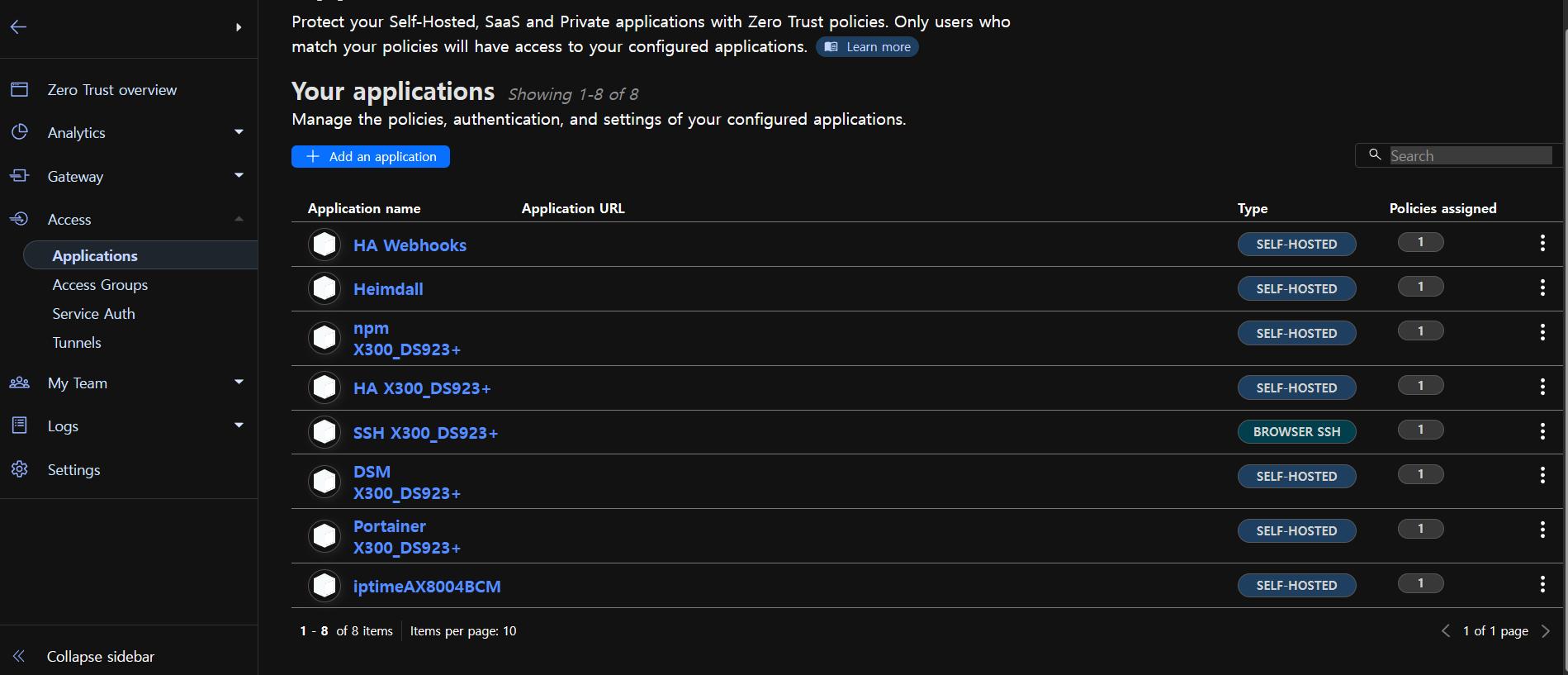Collapse the Access section
Image resolution: width=1568 pixels, height=675 pixels.
pyautogui.click(x=239, y=219)
